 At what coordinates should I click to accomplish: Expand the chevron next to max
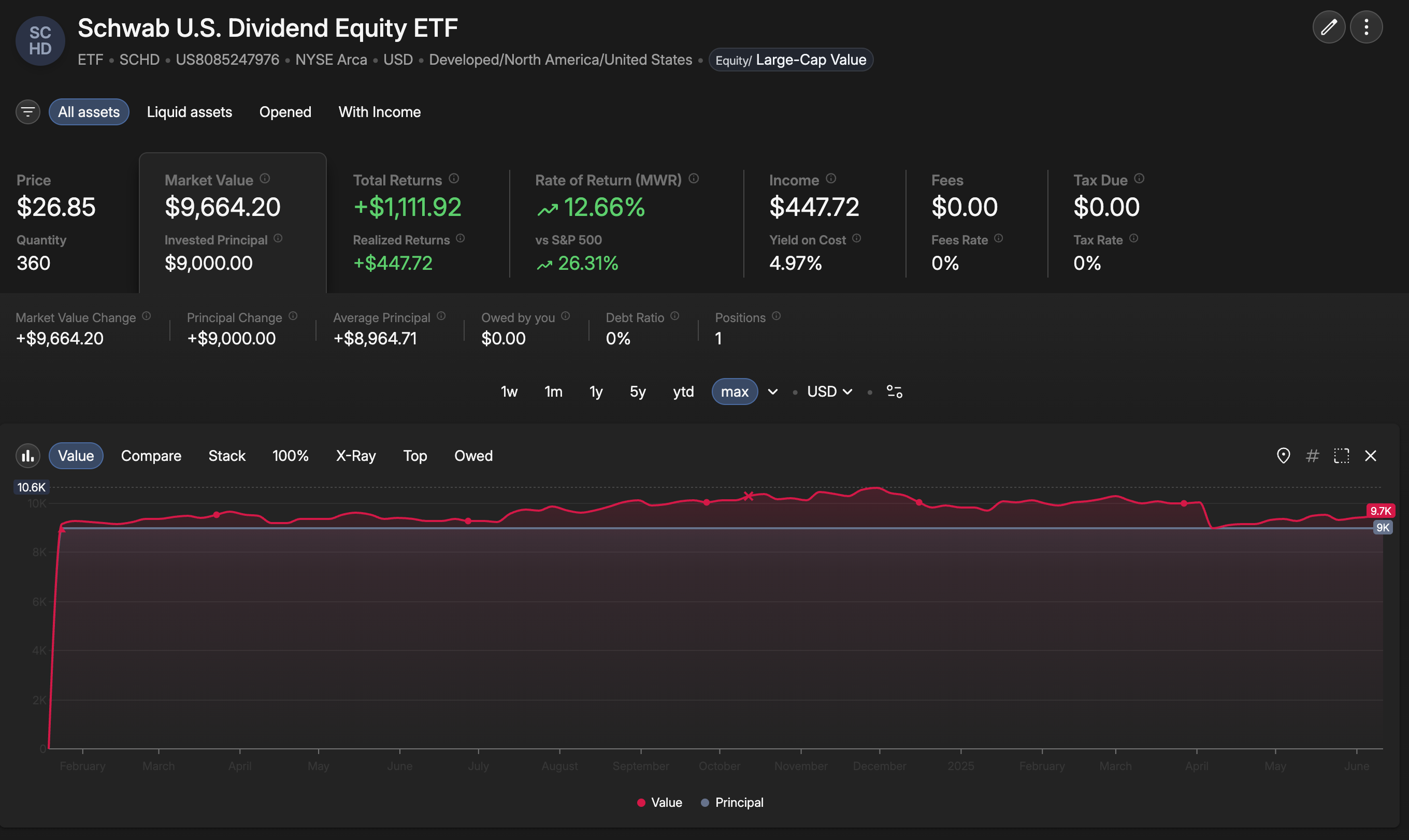coord(772,392)
